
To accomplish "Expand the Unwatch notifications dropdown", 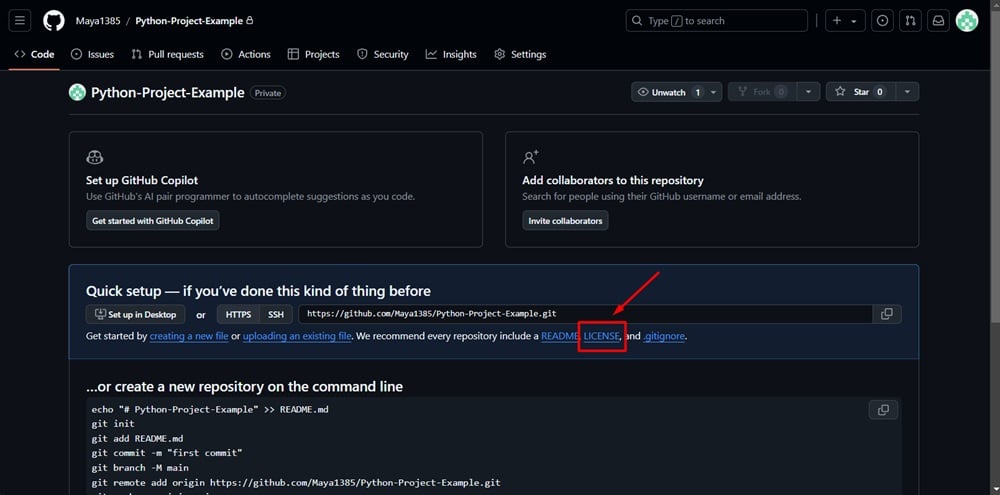I will point(714,92).
